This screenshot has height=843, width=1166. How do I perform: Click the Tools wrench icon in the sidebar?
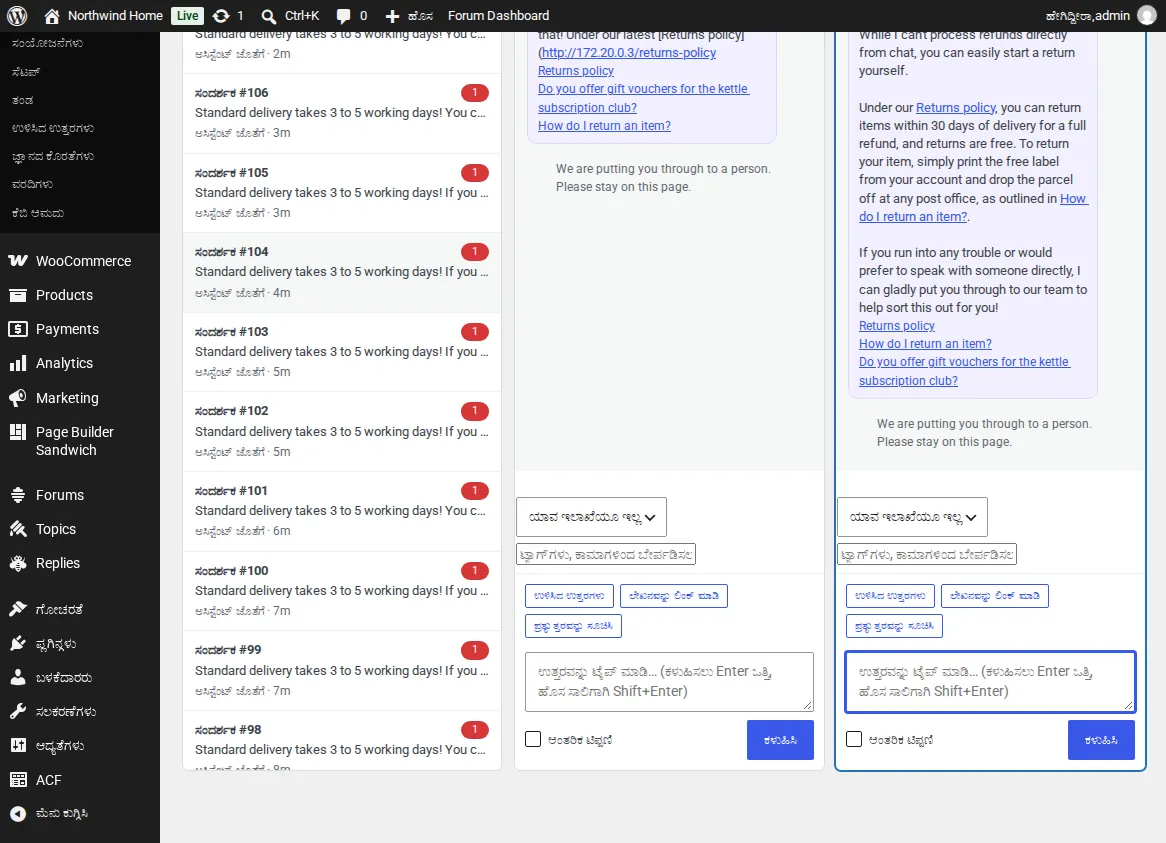pyautogui.click(x=18, y=711)
